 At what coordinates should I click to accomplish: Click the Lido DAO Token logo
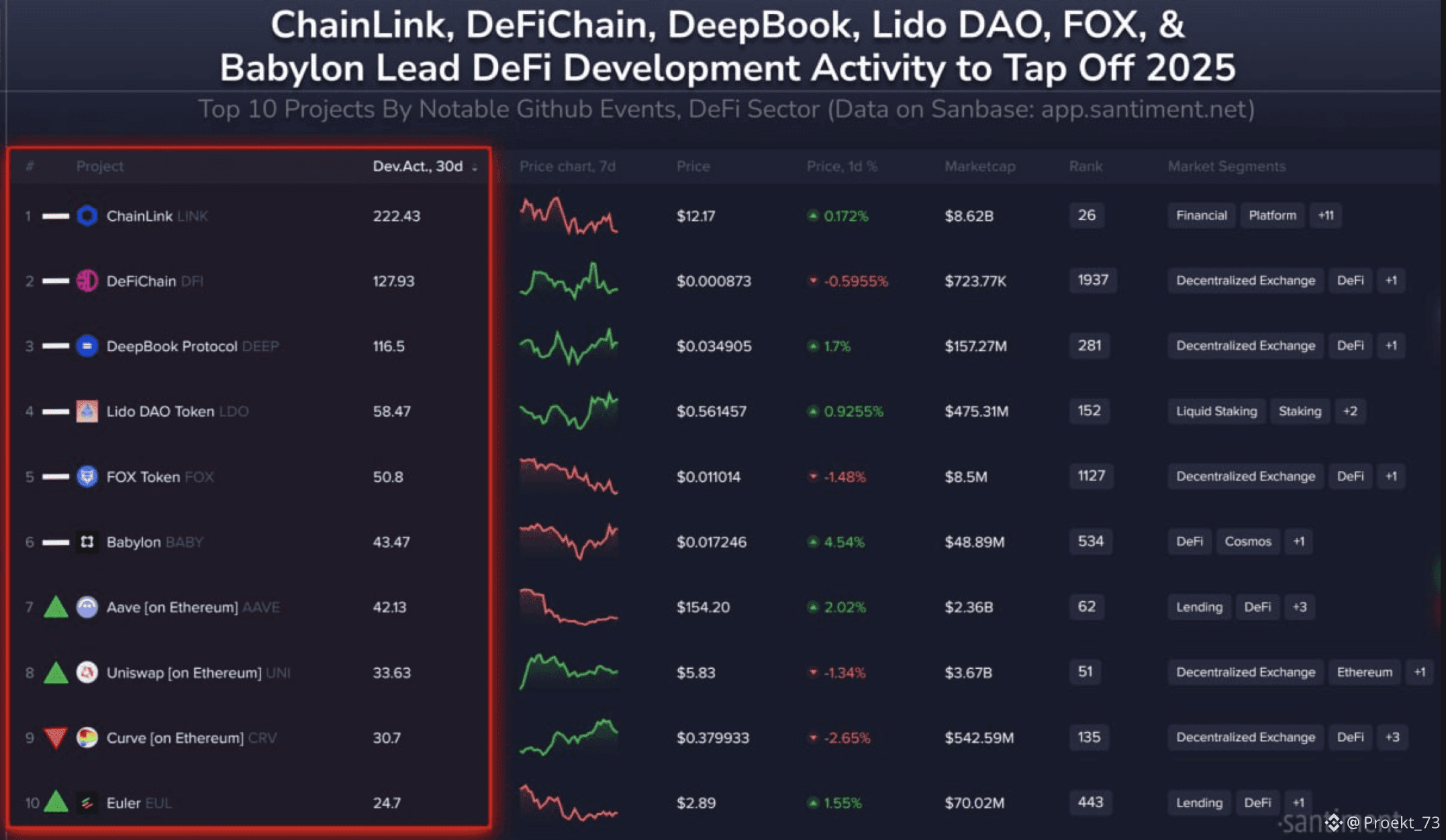pos(87,411)
